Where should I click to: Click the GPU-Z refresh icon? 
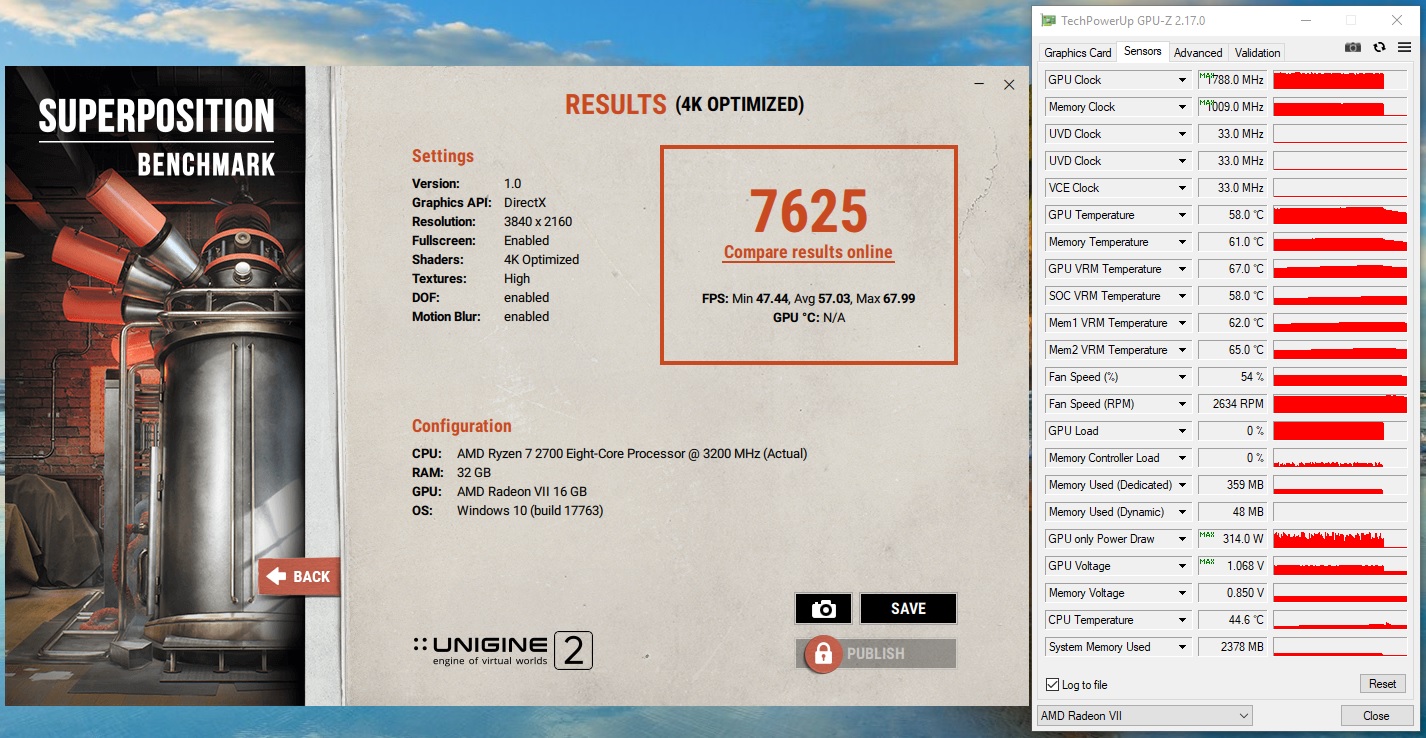point(1379,47)
